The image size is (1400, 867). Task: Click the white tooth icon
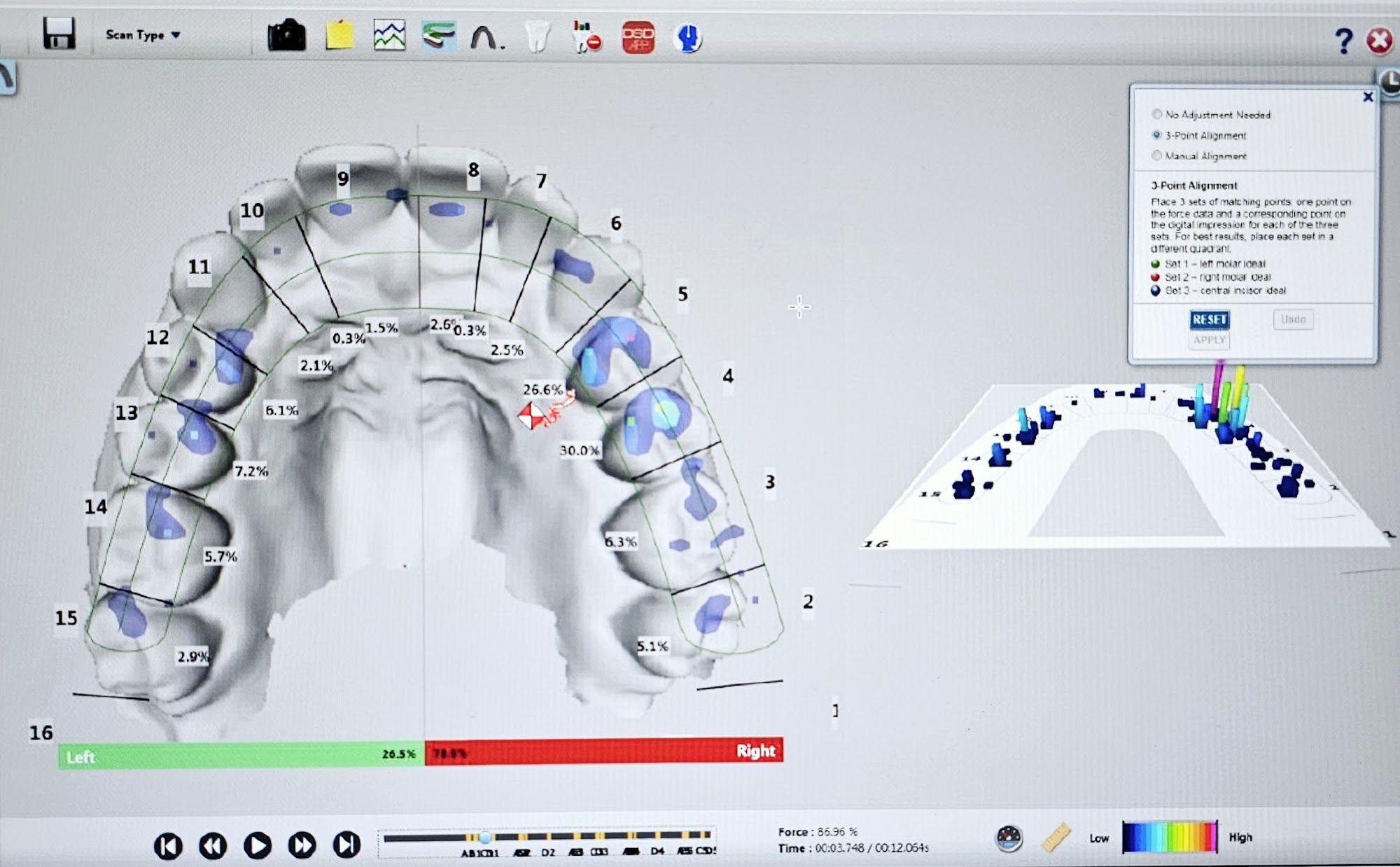(538, 36)
